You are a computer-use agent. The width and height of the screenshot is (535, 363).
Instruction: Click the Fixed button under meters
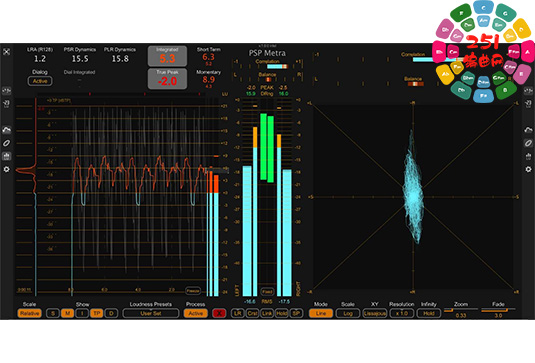[267, 292]
